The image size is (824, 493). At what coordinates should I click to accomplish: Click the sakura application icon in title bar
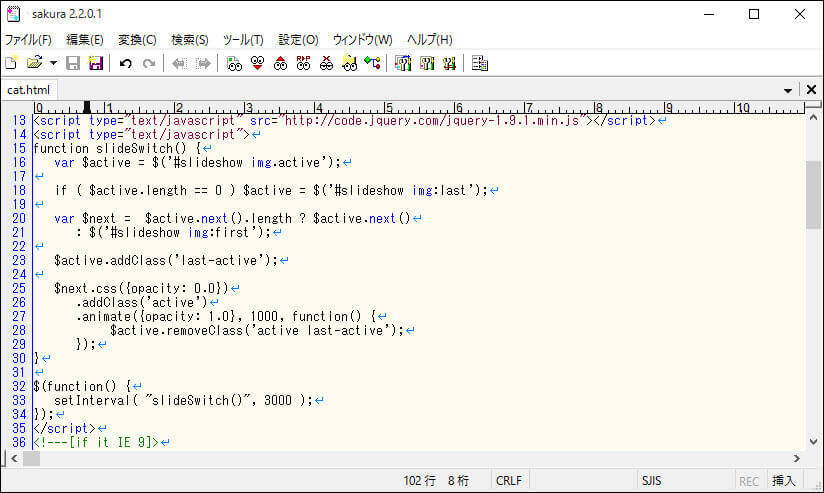tap(14, 14)
